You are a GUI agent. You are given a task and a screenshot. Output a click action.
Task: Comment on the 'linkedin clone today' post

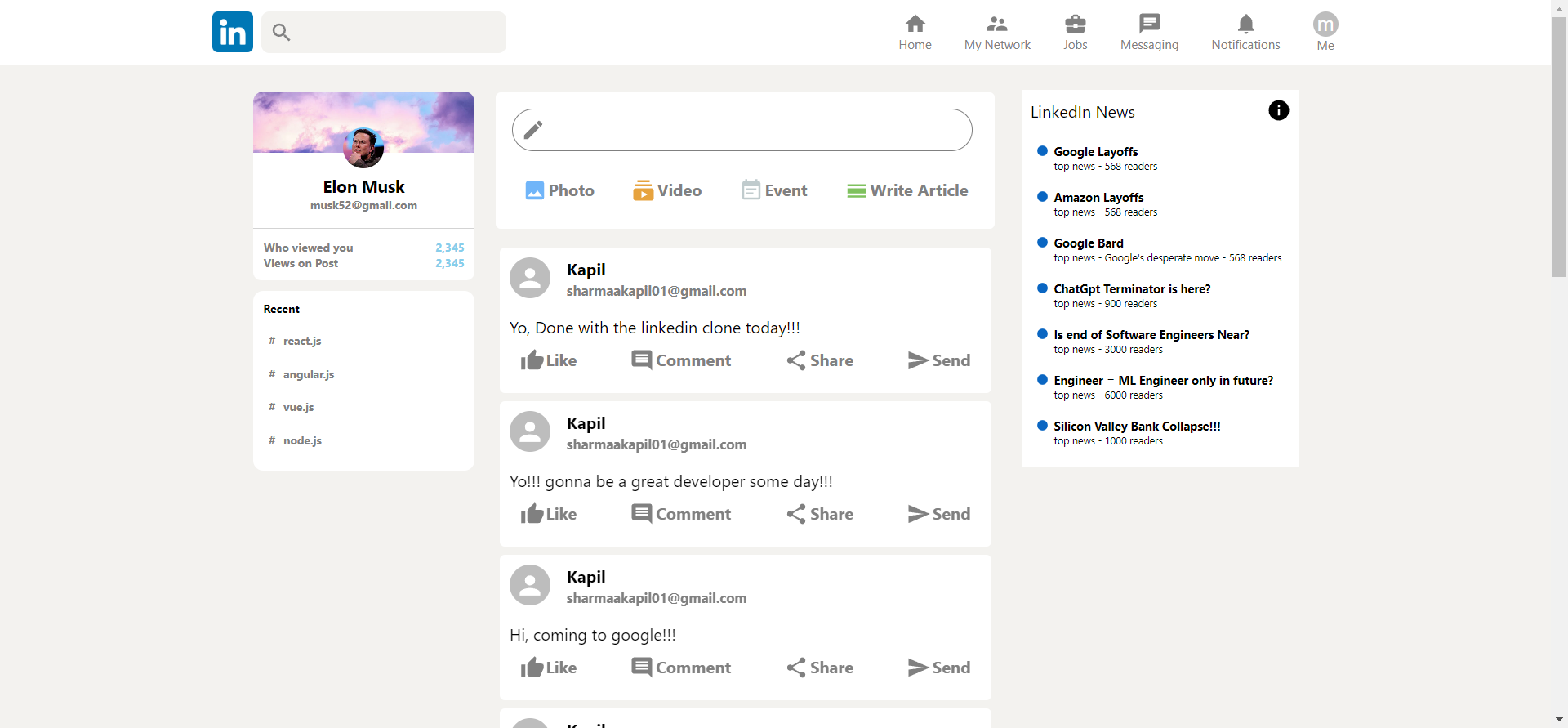click(681, 360)
